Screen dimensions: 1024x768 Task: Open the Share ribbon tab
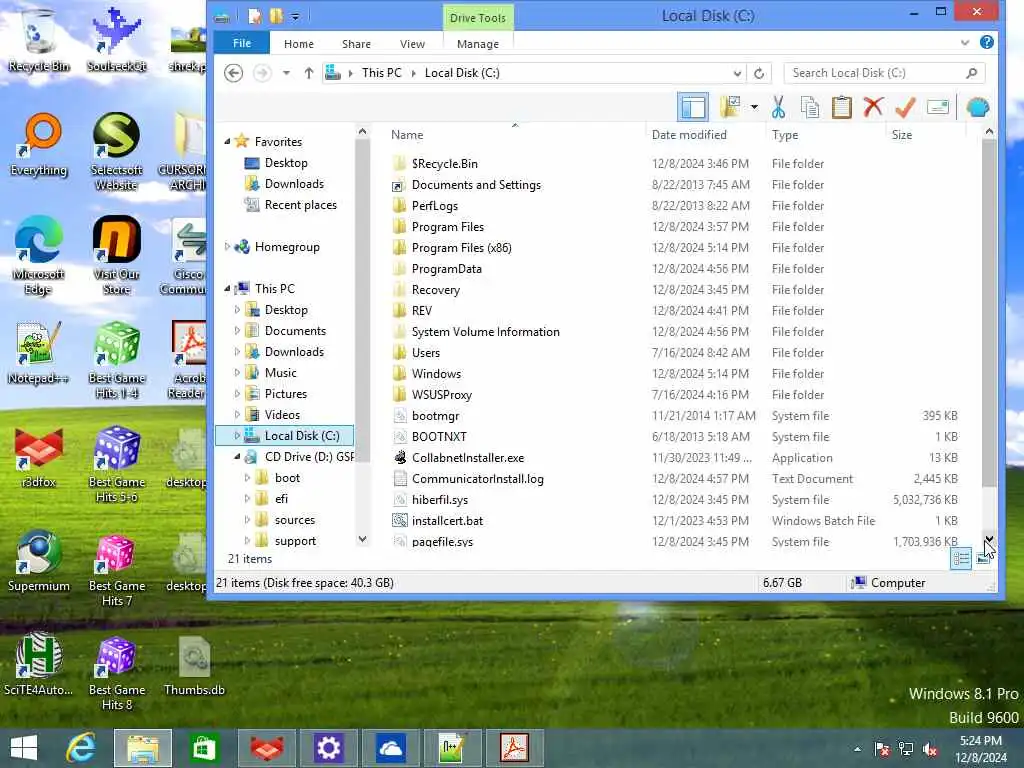pos(356,44)
